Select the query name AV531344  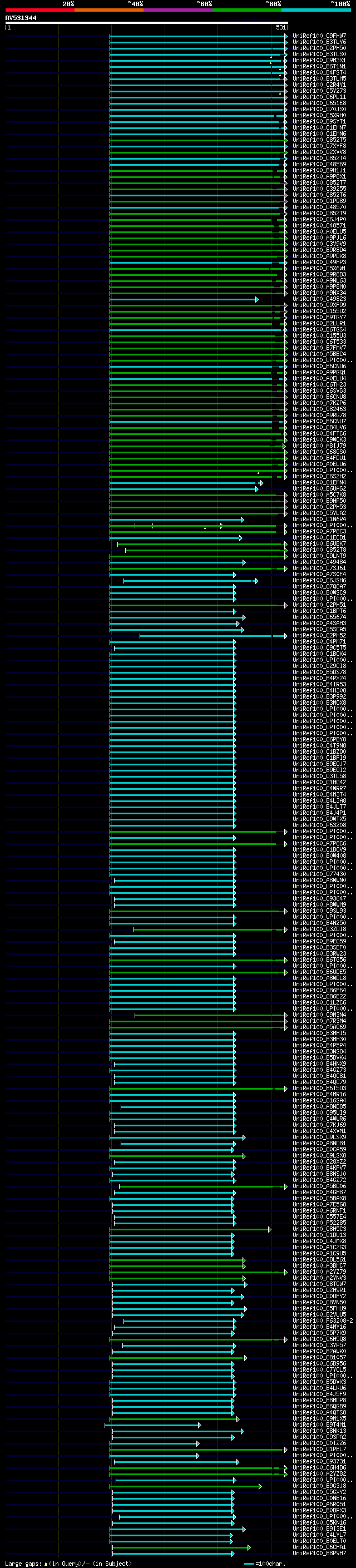[x=21, y=18]
